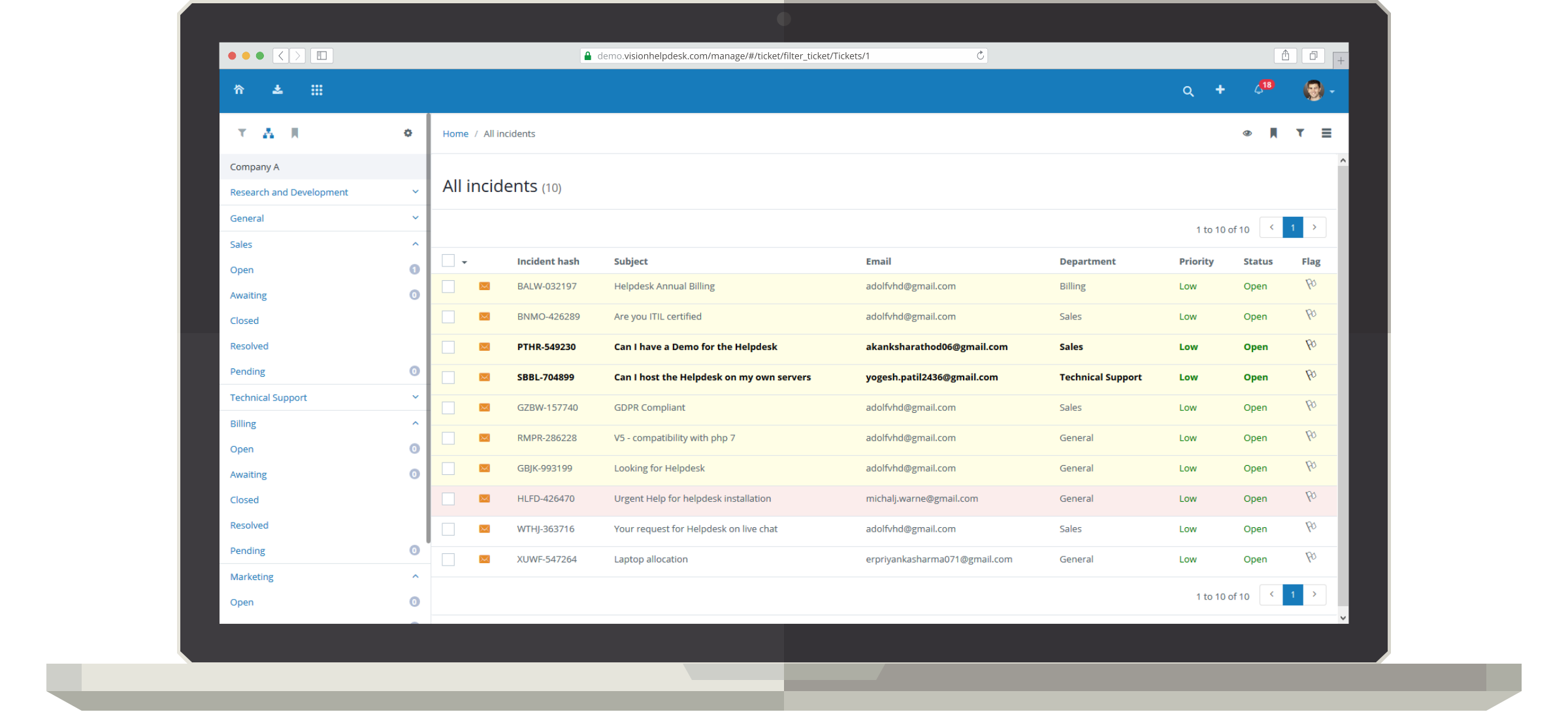The image size is (1568, 712).
Task: Click the plus icon to add new
Action: point(1220,90)
